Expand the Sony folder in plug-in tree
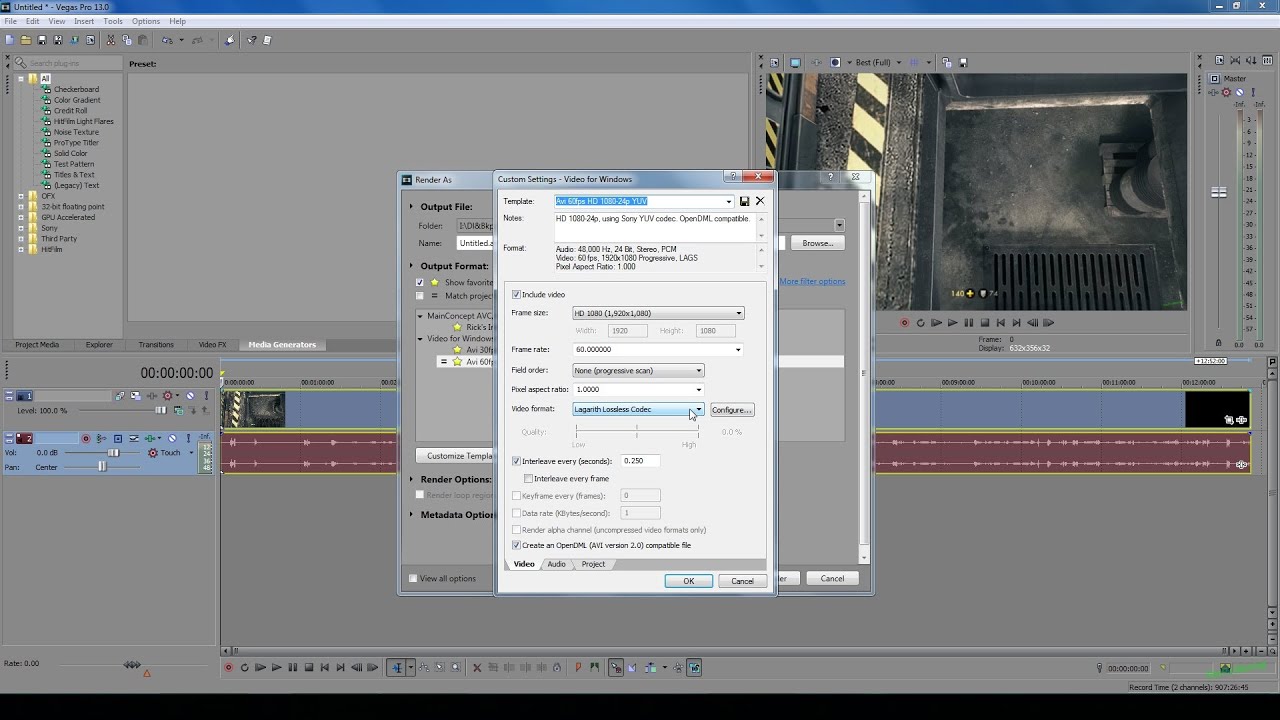 [21, 228]
